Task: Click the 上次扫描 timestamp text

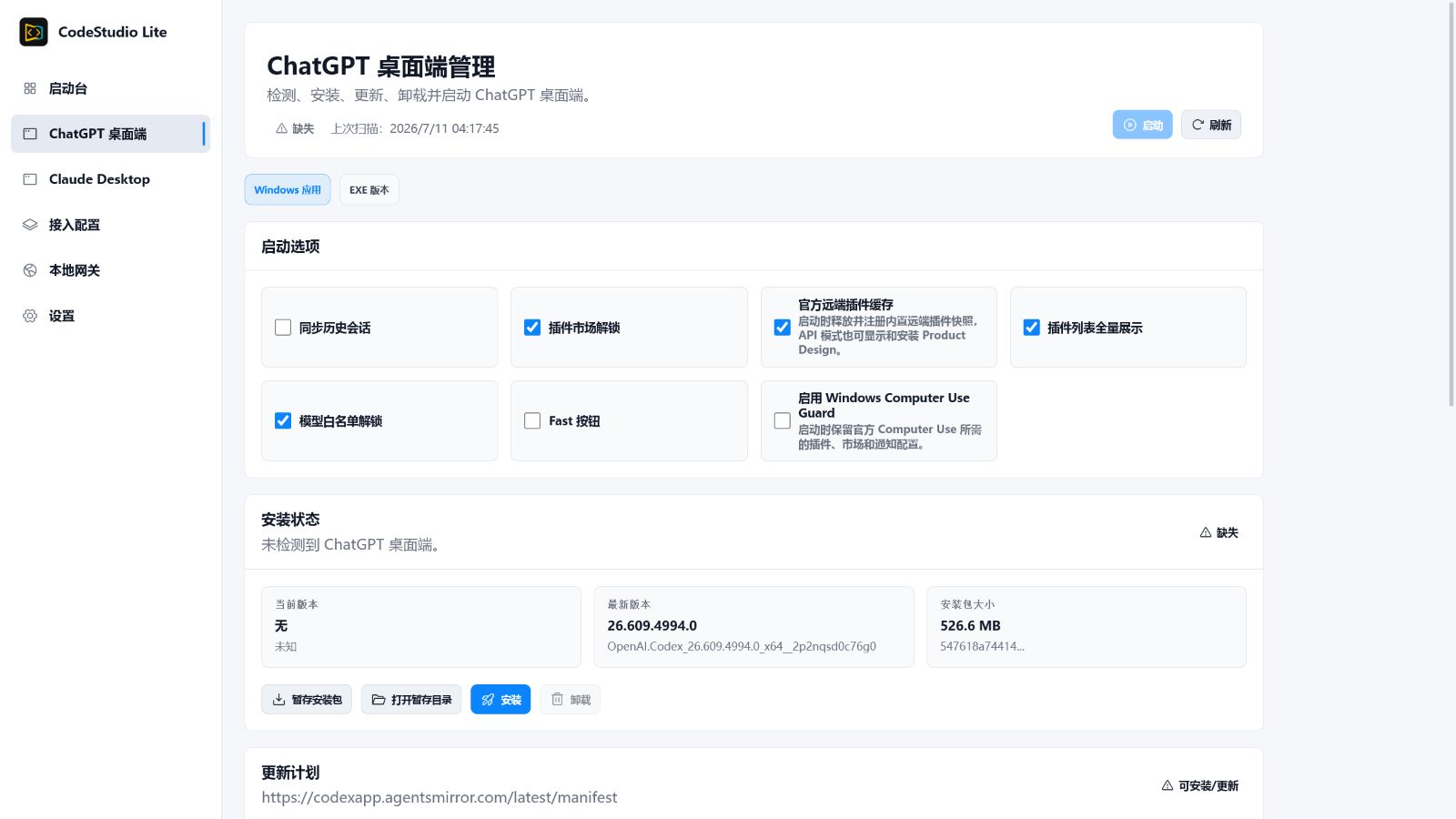Action: [415, 128]
